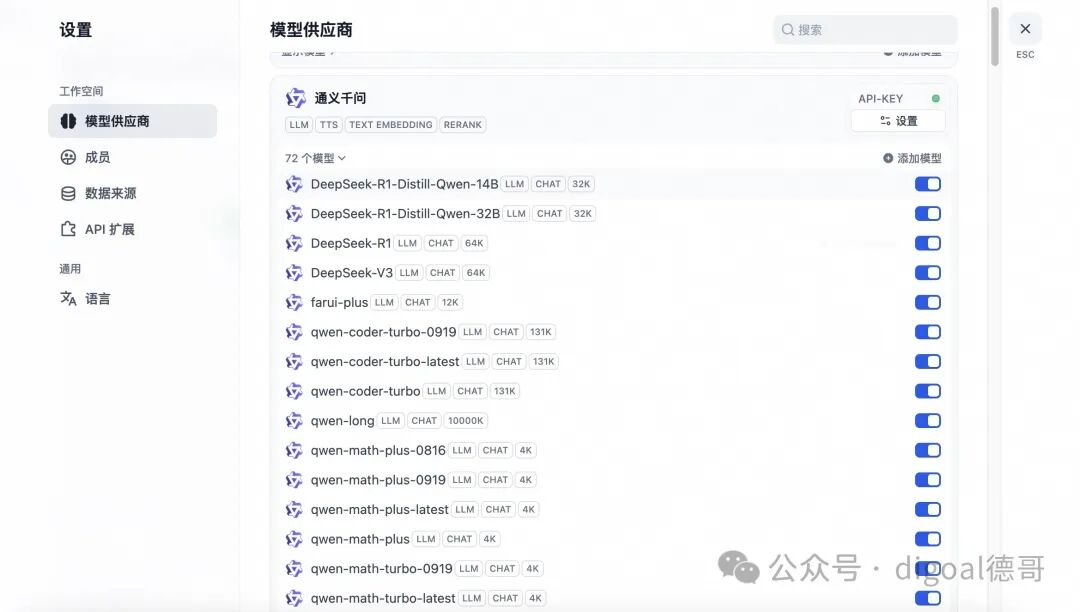The width and height of the screenshot is (1080, 612).
Task: Open the 语言 settings
Action: tap(132, 298)
